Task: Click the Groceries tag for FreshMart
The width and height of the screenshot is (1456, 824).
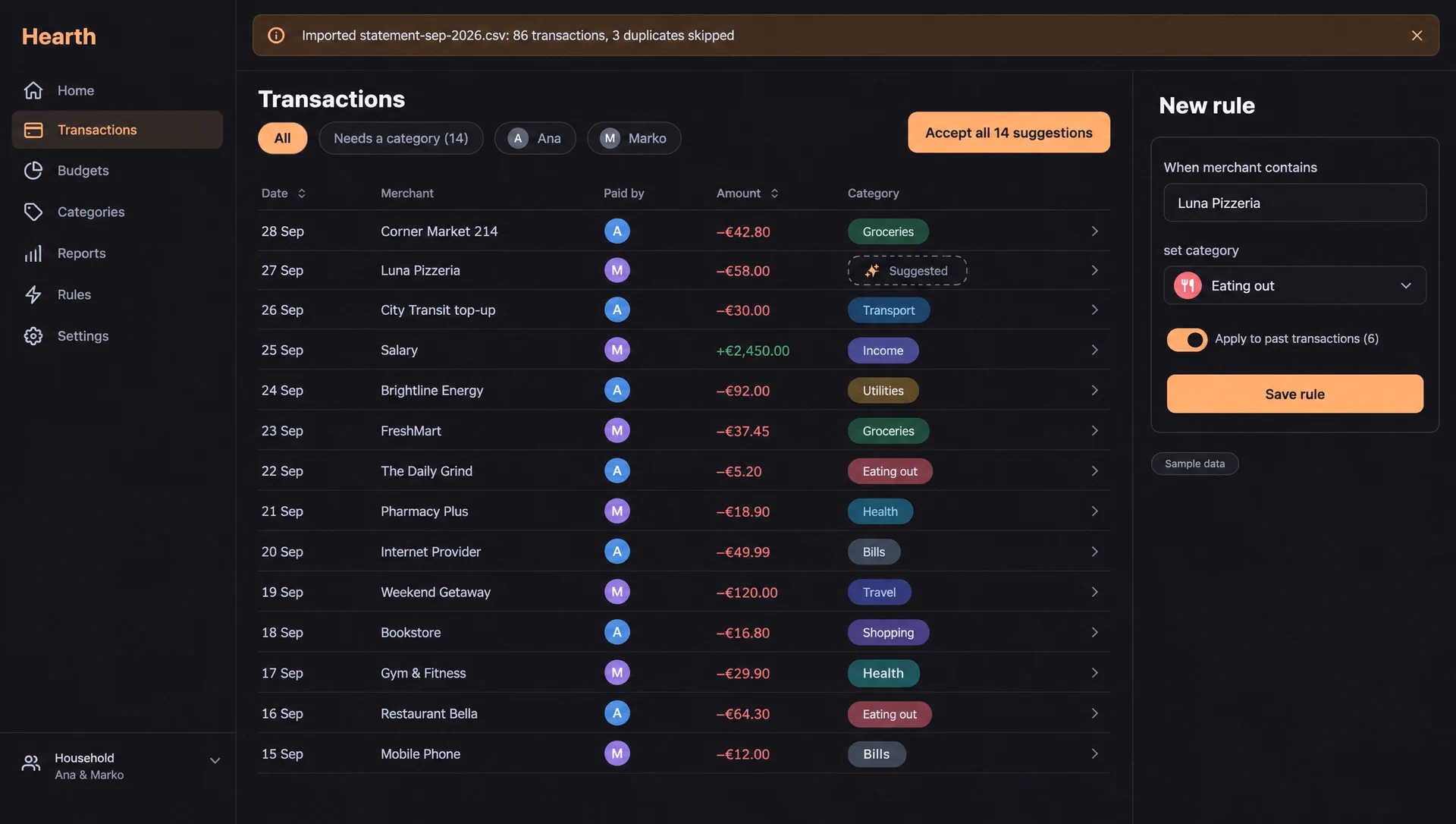Action: click(888, 431)
